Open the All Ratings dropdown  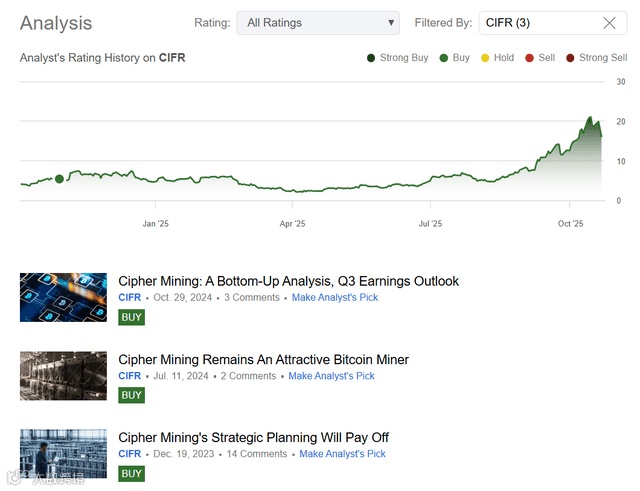tap(318, 23)
